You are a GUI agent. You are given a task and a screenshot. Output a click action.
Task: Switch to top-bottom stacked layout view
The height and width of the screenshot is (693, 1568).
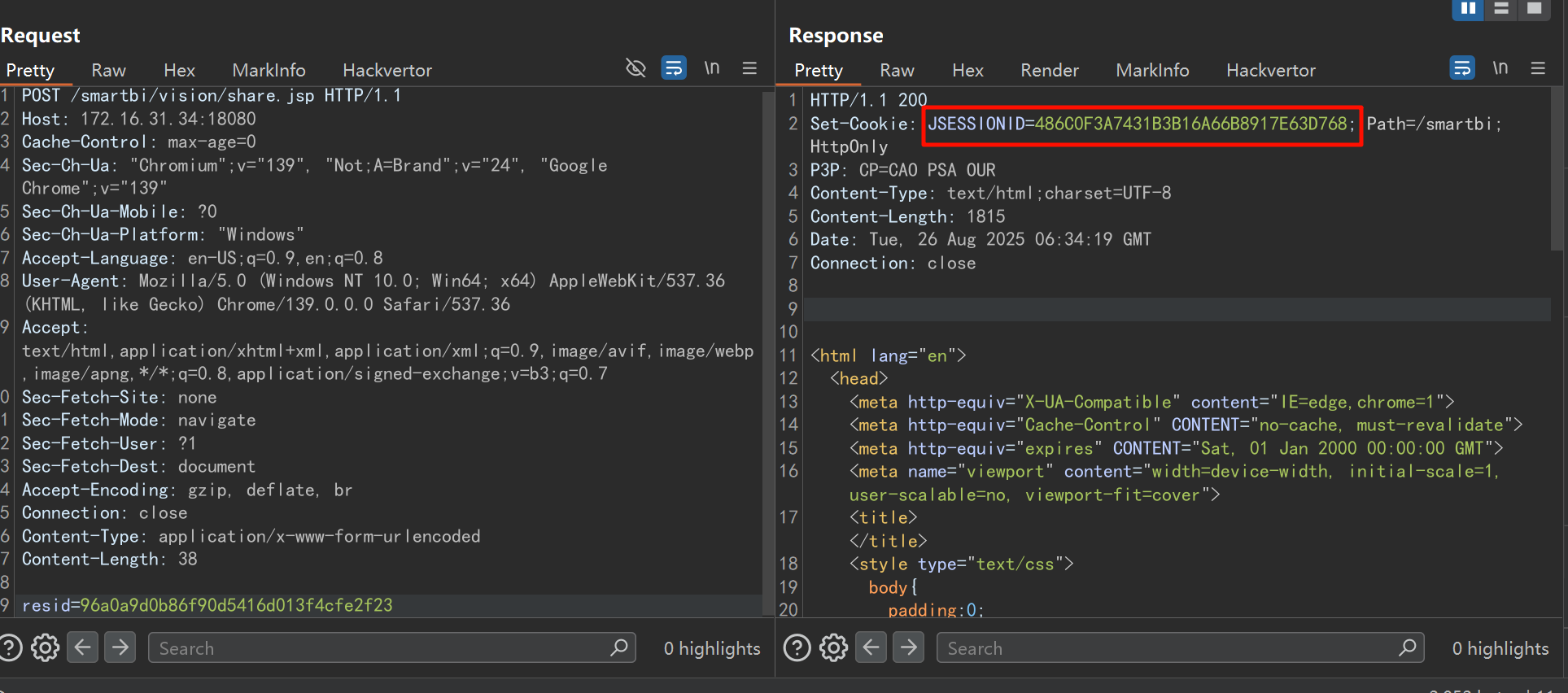click(x=1501, y=8)
